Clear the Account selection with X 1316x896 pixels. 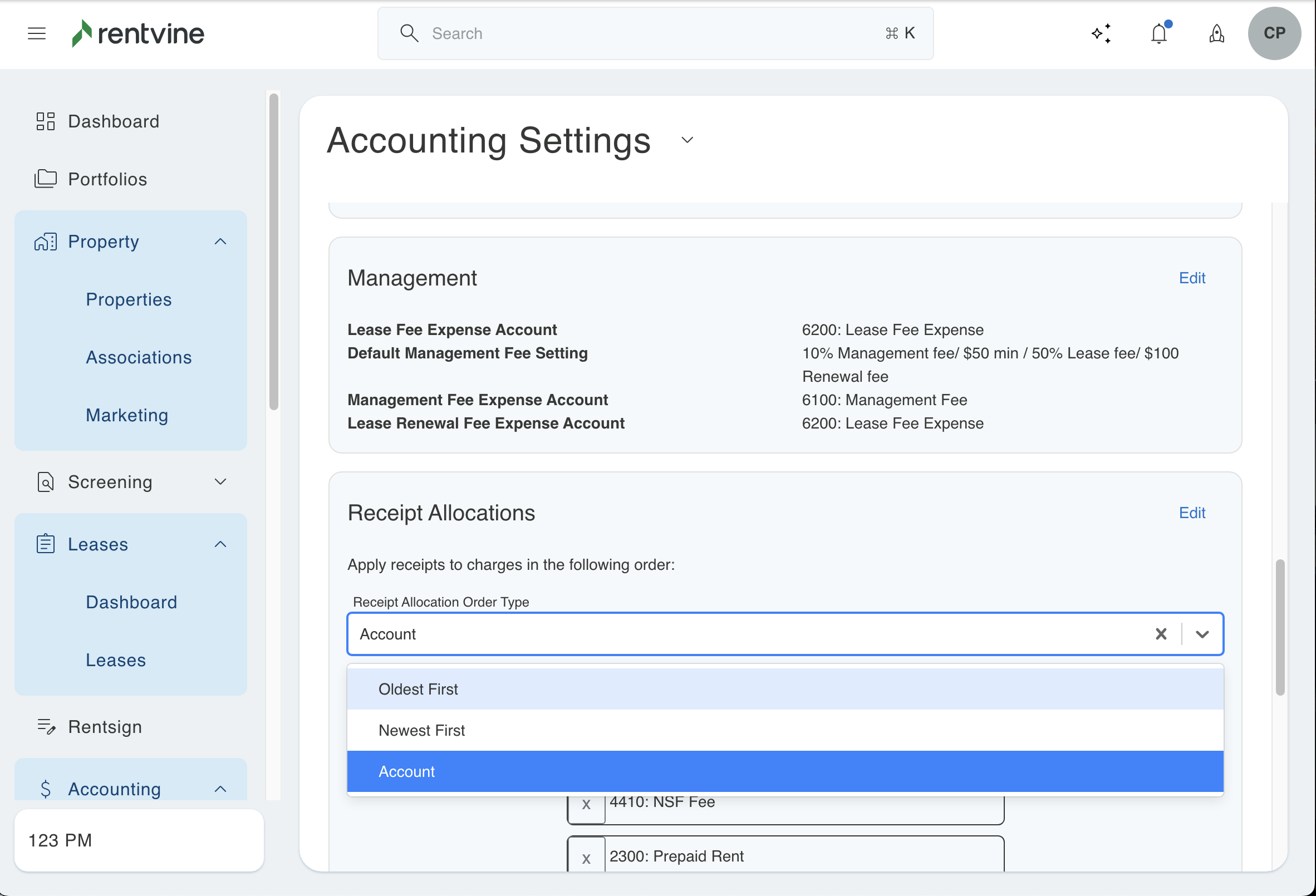point(1161,634)
